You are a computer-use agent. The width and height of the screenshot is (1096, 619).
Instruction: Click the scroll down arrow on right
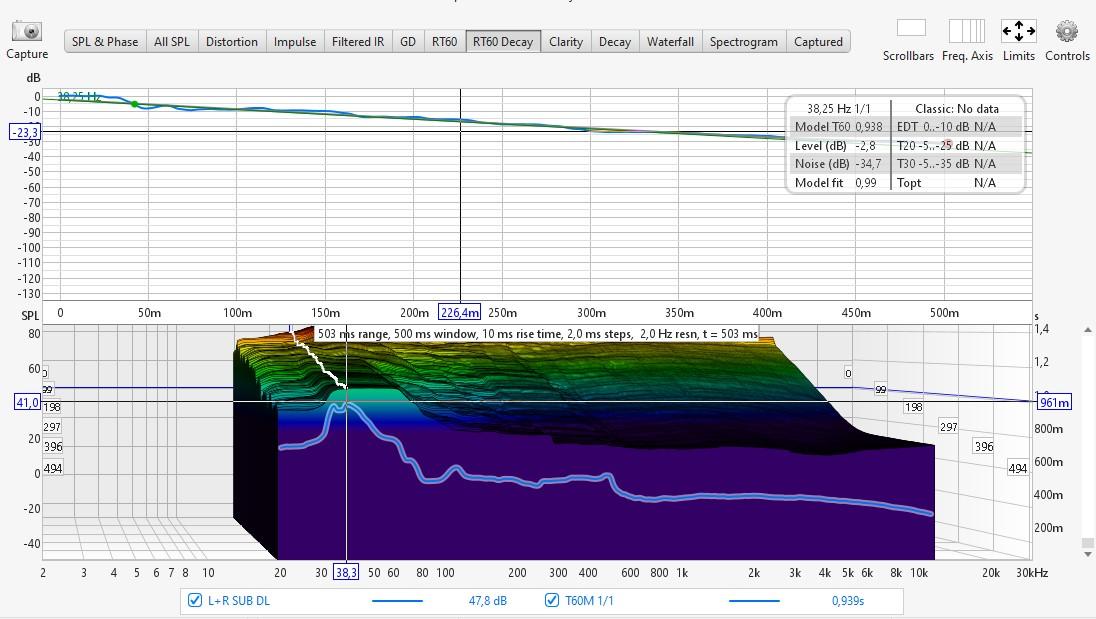pyautogui.click(x=1088, y=553)
